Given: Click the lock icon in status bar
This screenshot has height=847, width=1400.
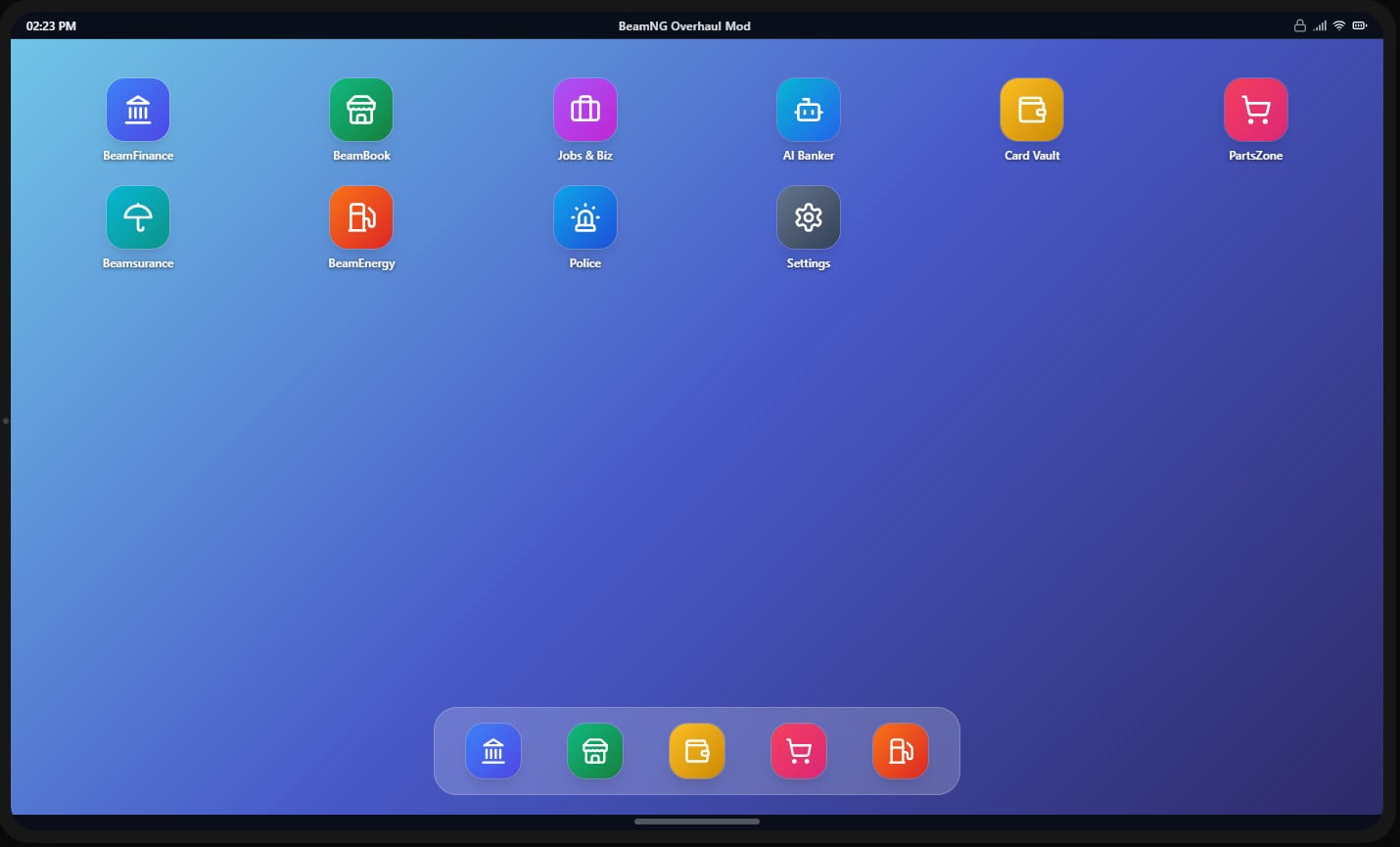Looking at the screenshot, I should (1300, 25).
